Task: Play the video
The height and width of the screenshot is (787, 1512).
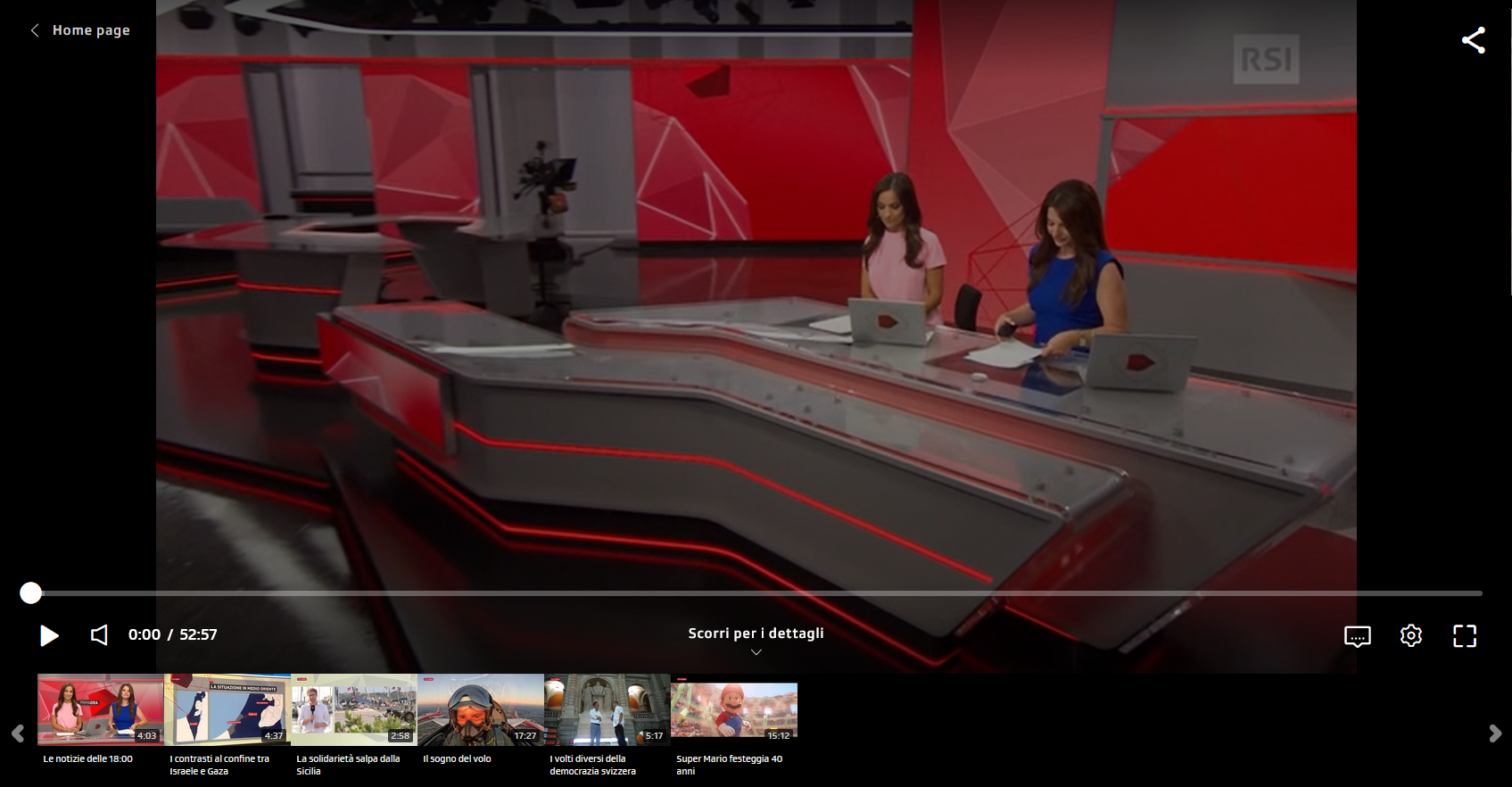Action: click(x=49, y=635)
